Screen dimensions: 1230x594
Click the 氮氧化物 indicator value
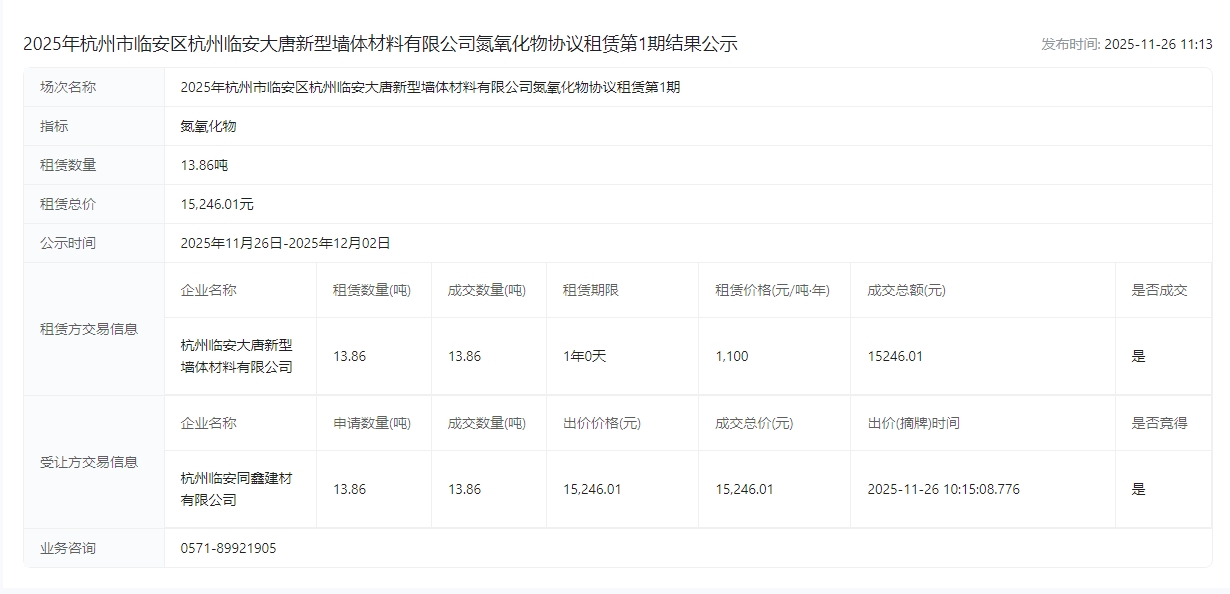click(x=208, y=126)
